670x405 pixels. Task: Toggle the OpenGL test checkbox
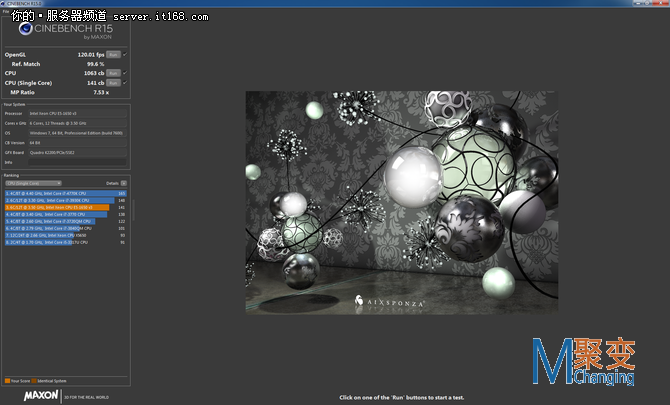pos(125,54)
